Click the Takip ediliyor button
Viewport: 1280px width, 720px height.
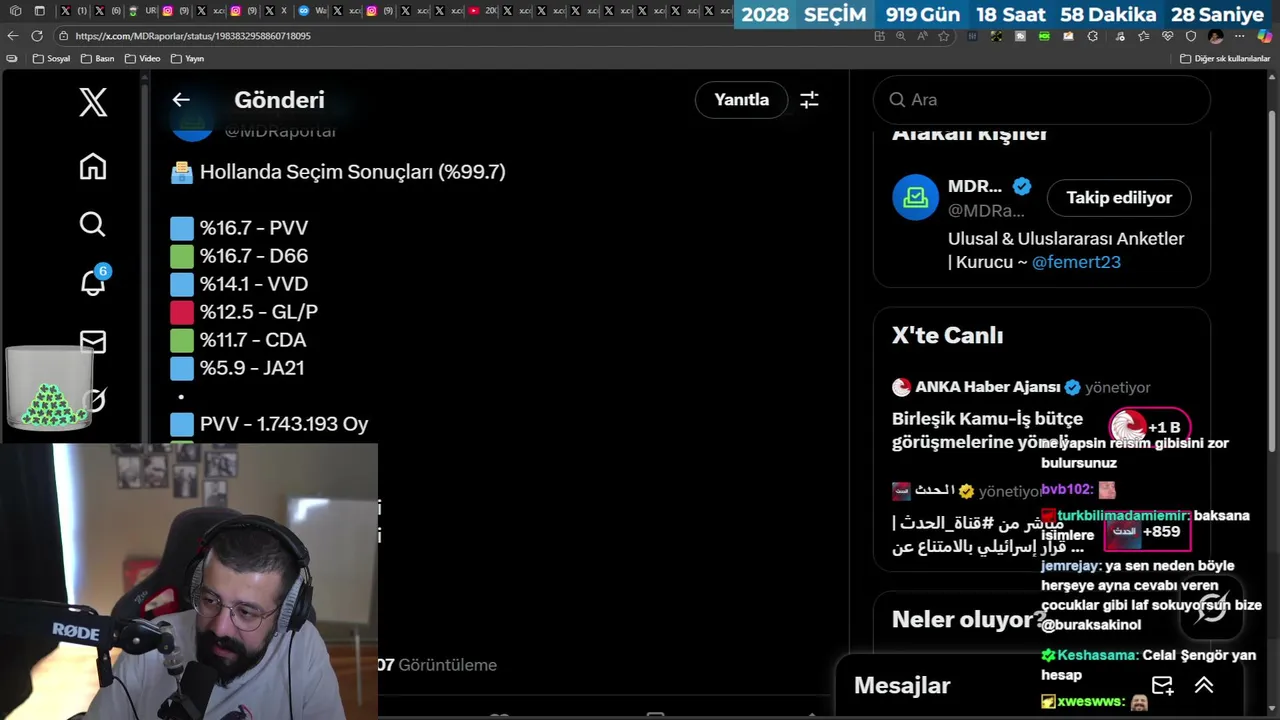click(x=1119, y=198)
